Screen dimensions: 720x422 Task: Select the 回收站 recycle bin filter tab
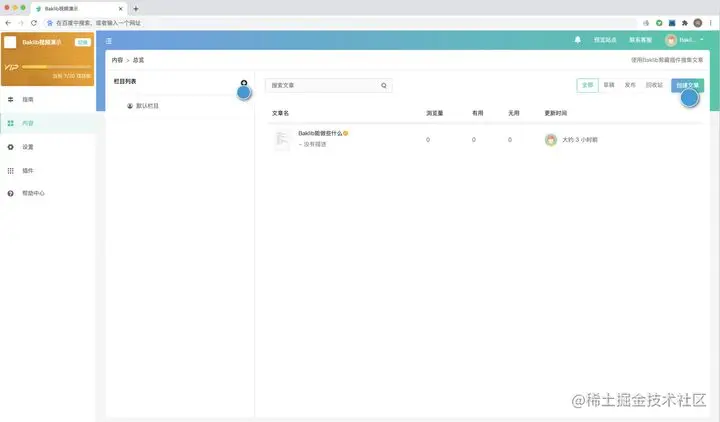pos(654,85)
